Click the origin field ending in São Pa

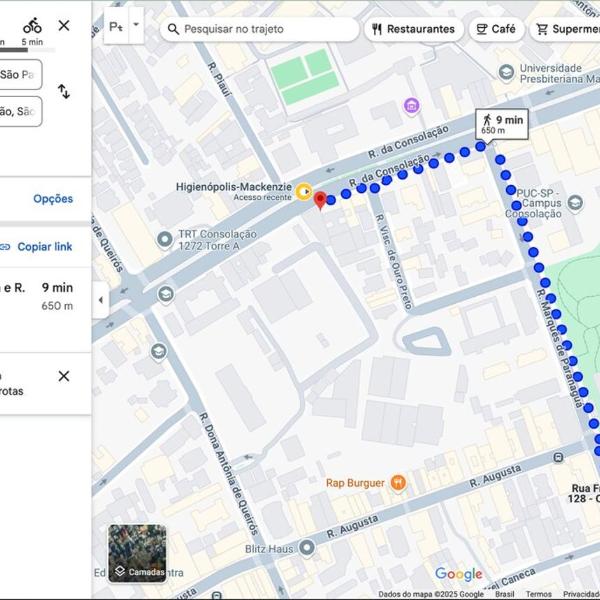(19, 74)
